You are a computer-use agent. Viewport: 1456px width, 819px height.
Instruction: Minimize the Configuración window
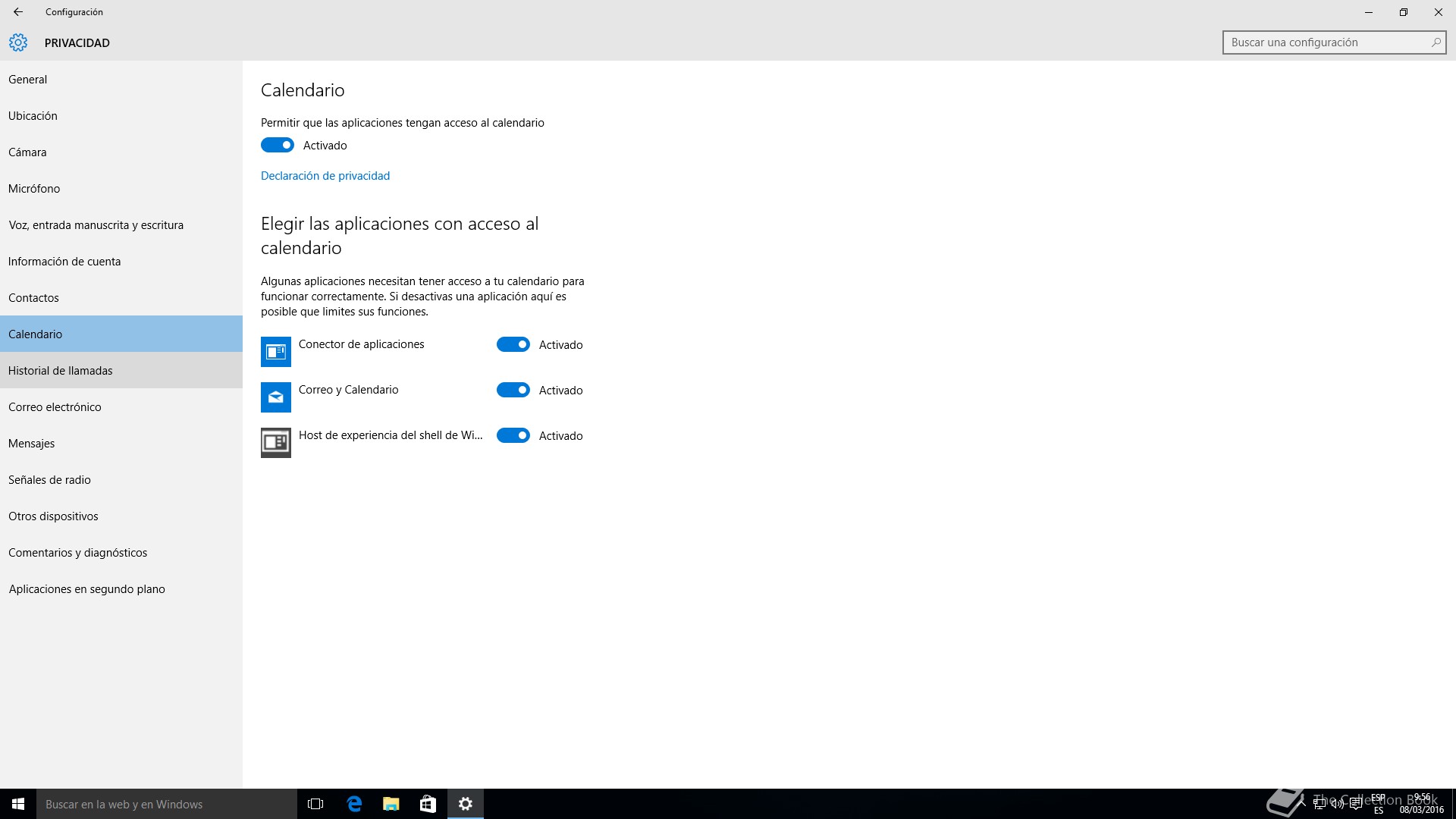(x=1369, y=12)
